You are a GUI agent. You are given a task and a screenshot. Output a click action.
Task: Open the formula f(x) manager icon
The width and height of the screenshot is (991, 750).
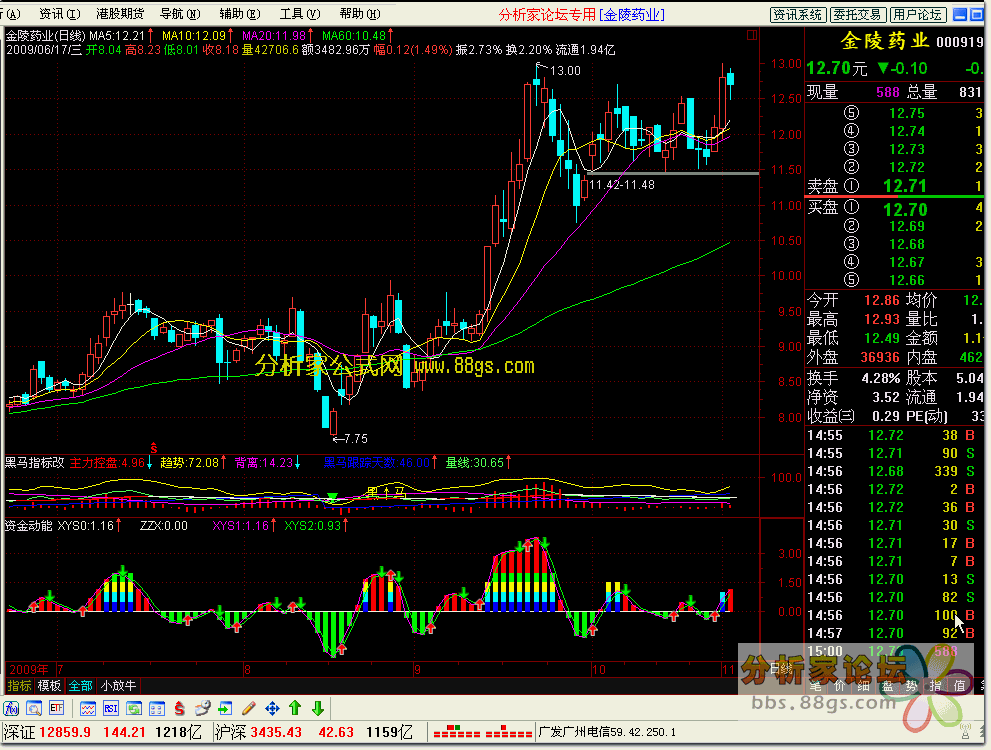click(12, 708)
